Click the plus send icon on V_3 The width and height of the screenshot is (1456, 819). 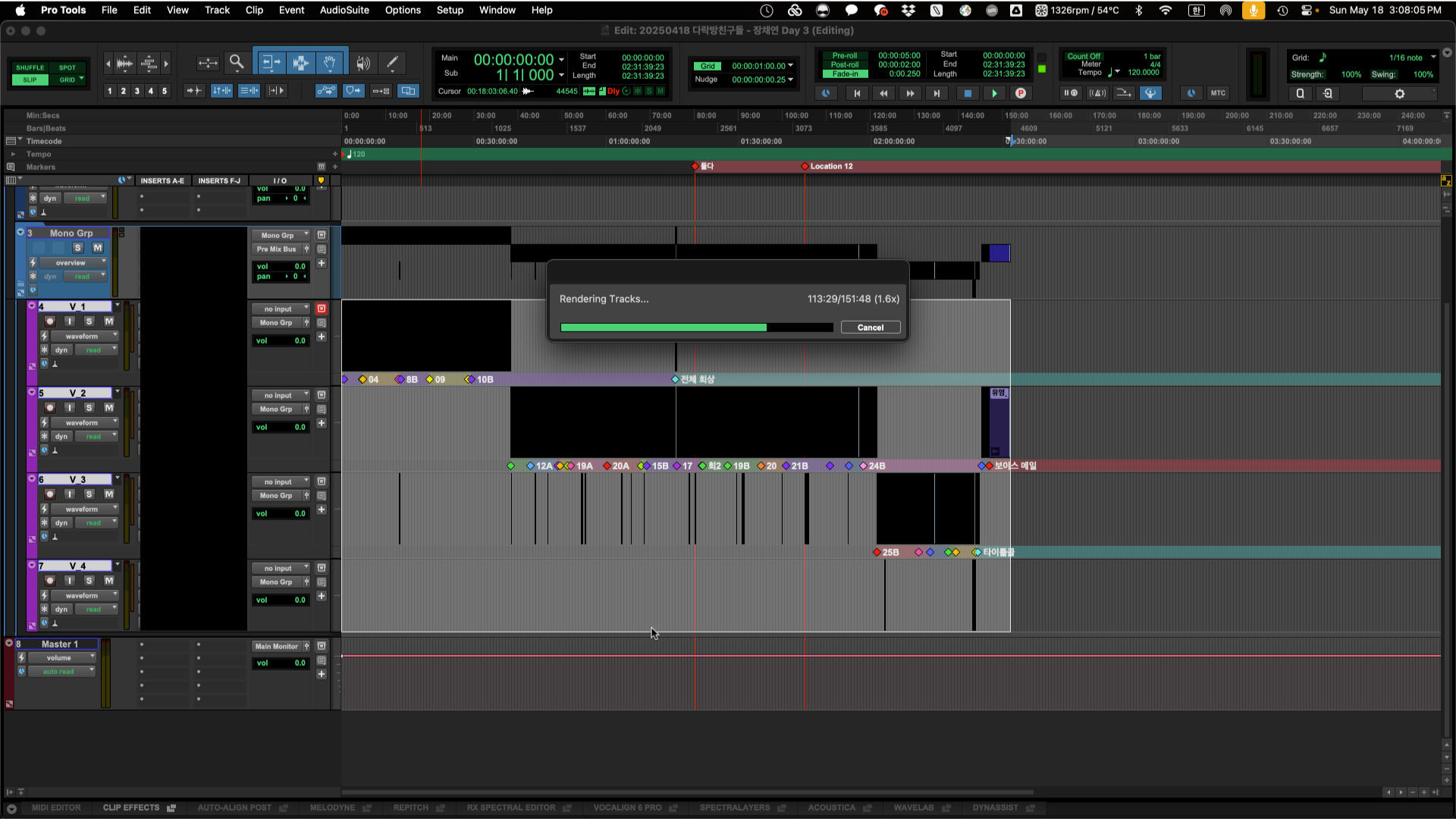tap(322, 510)
